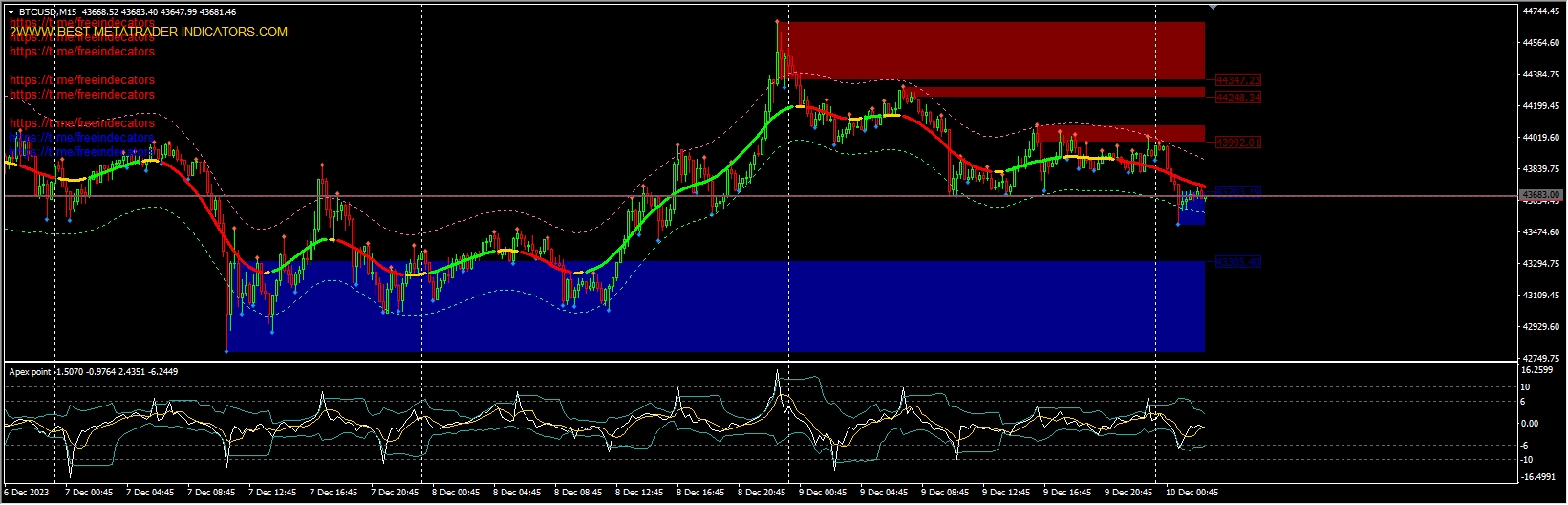Viewport: 1568px width, 505px height.
Task: Click the 43683.00 current price tag
Action: (1540, 195)
